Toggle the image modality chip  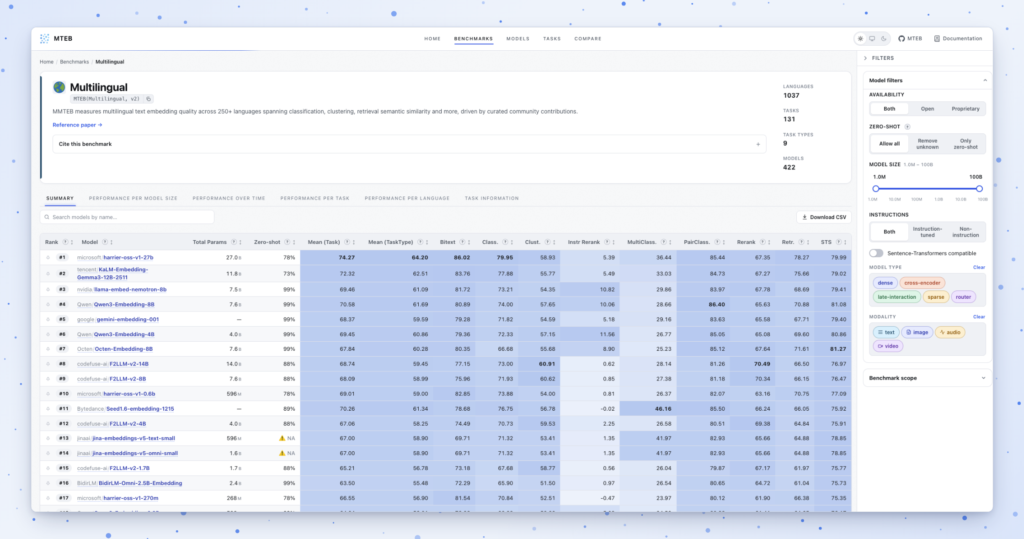917,333
